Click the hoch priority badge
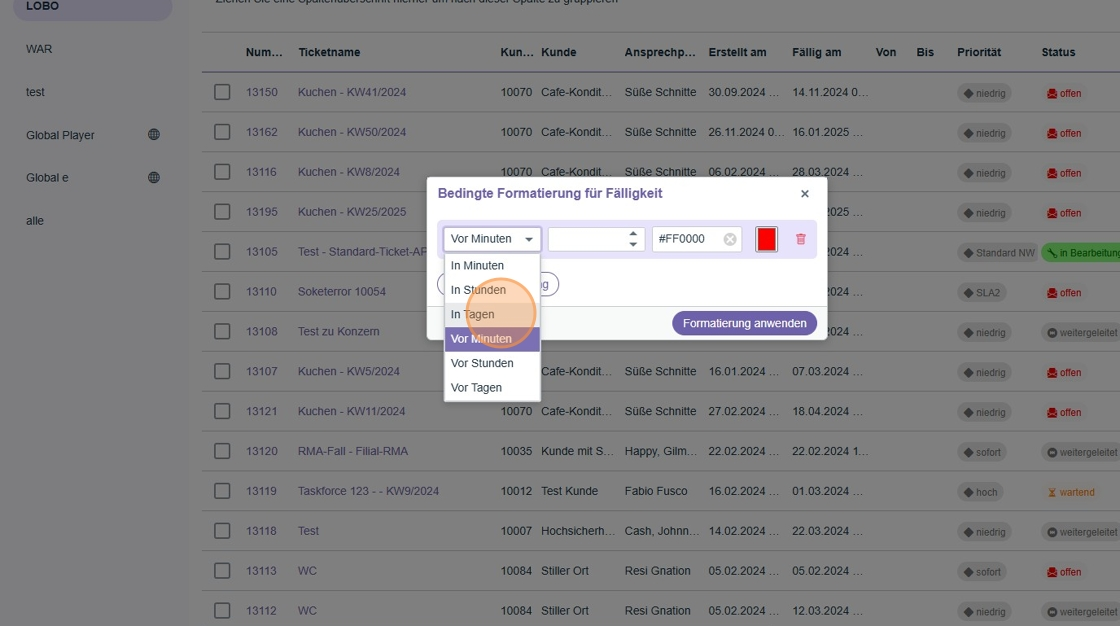Screen dimensions: 1120x626 pyautogui.click(x=980, y=492)
